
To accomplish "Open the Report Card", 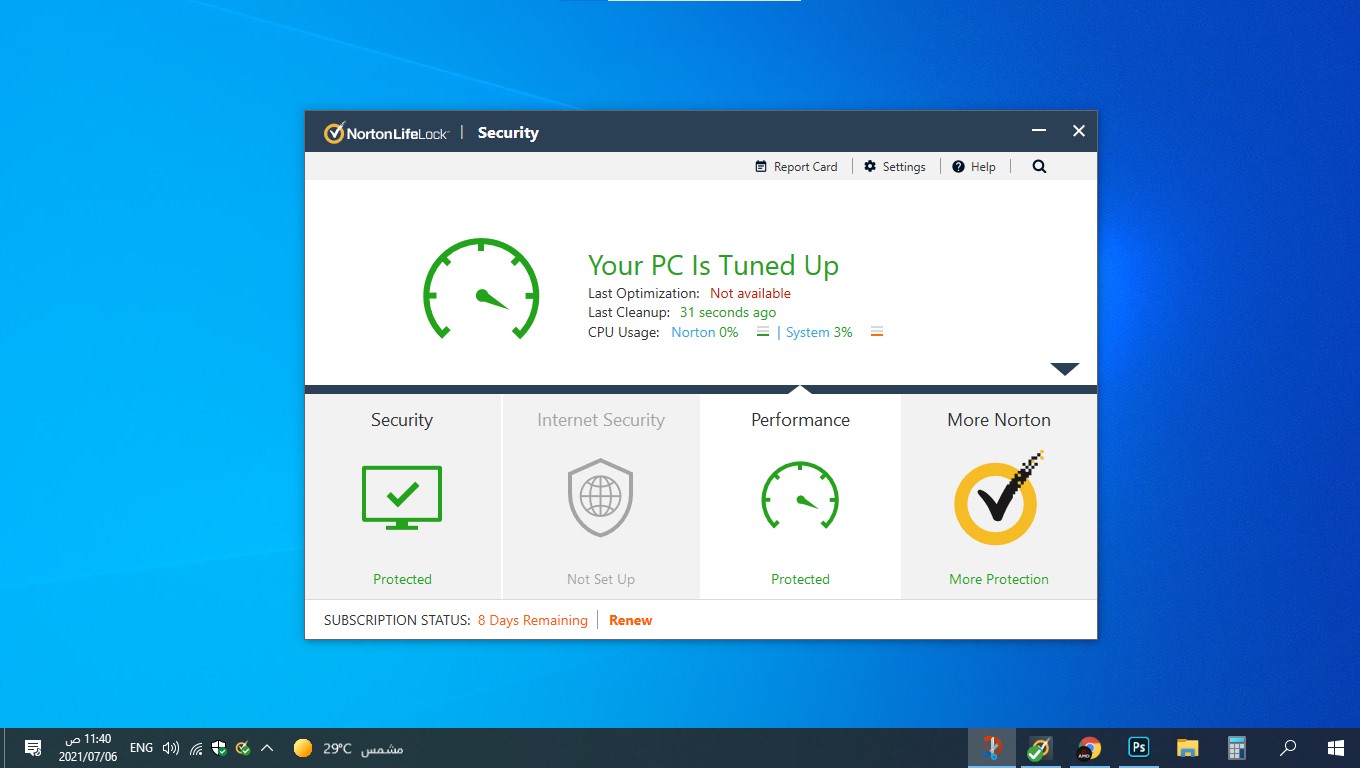I will (x=796, y=167).
